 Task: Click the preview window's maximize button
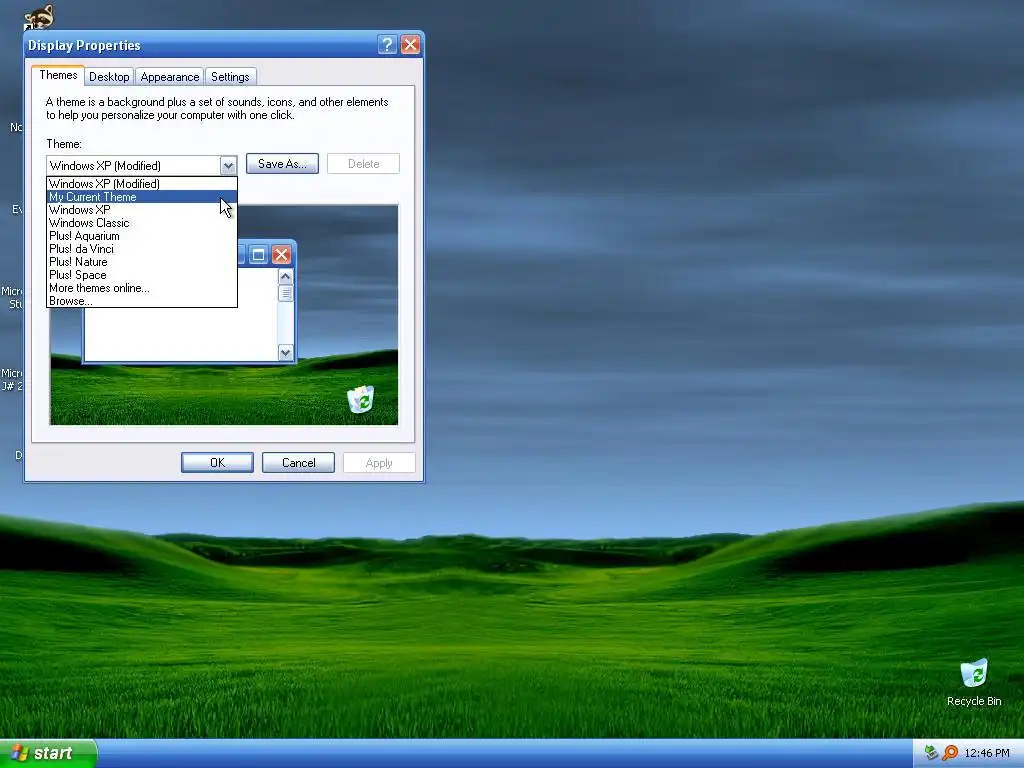pyautogui.click(x=259, y=255)
